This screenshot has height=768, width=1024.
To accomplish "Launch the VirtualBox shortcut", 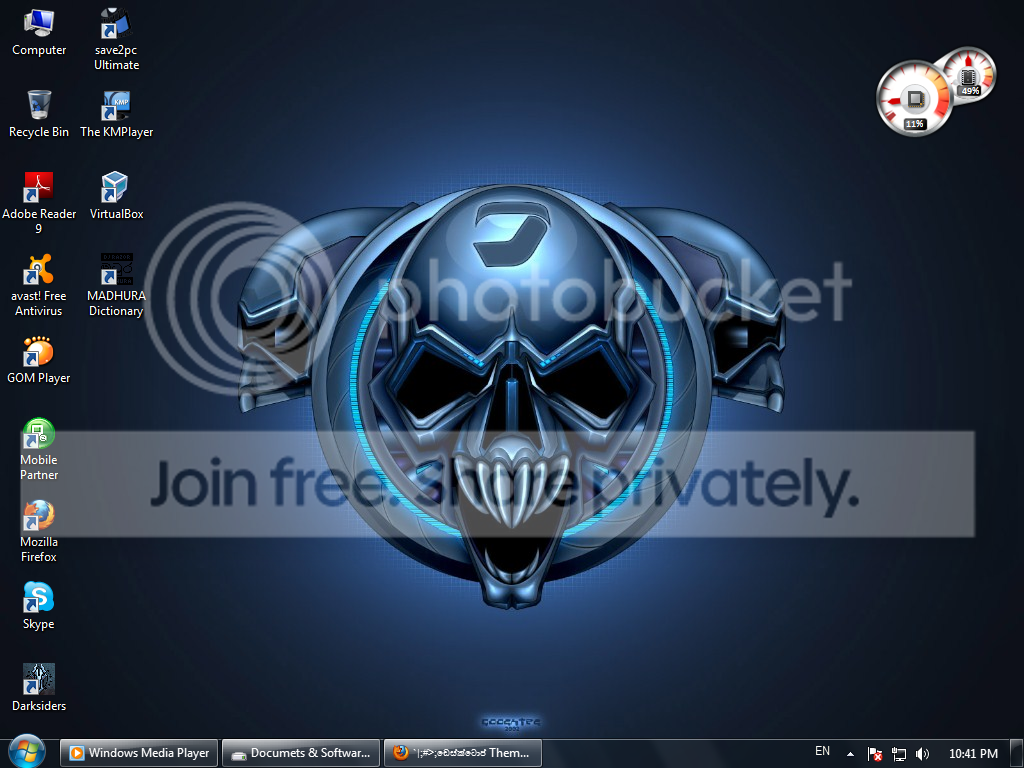I will pos(116,196).
